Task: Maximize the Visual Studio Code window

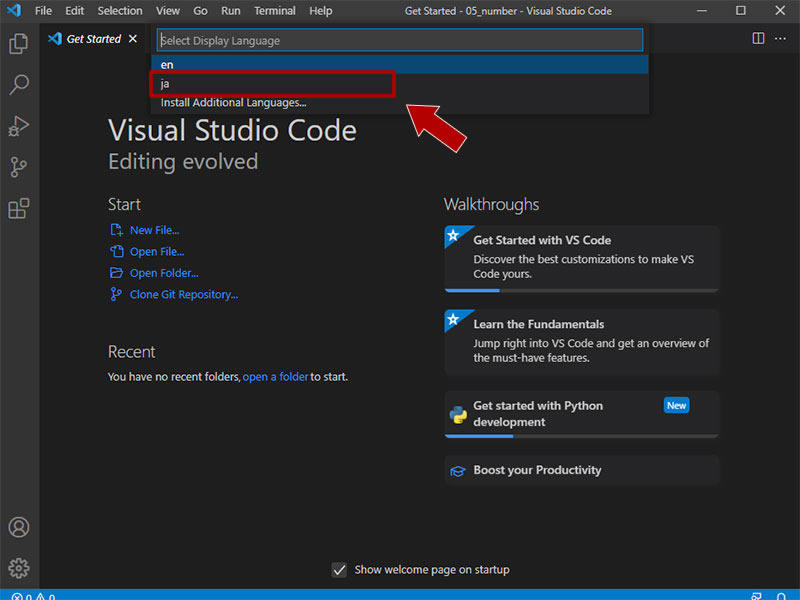Action: (x=741, y=10)
